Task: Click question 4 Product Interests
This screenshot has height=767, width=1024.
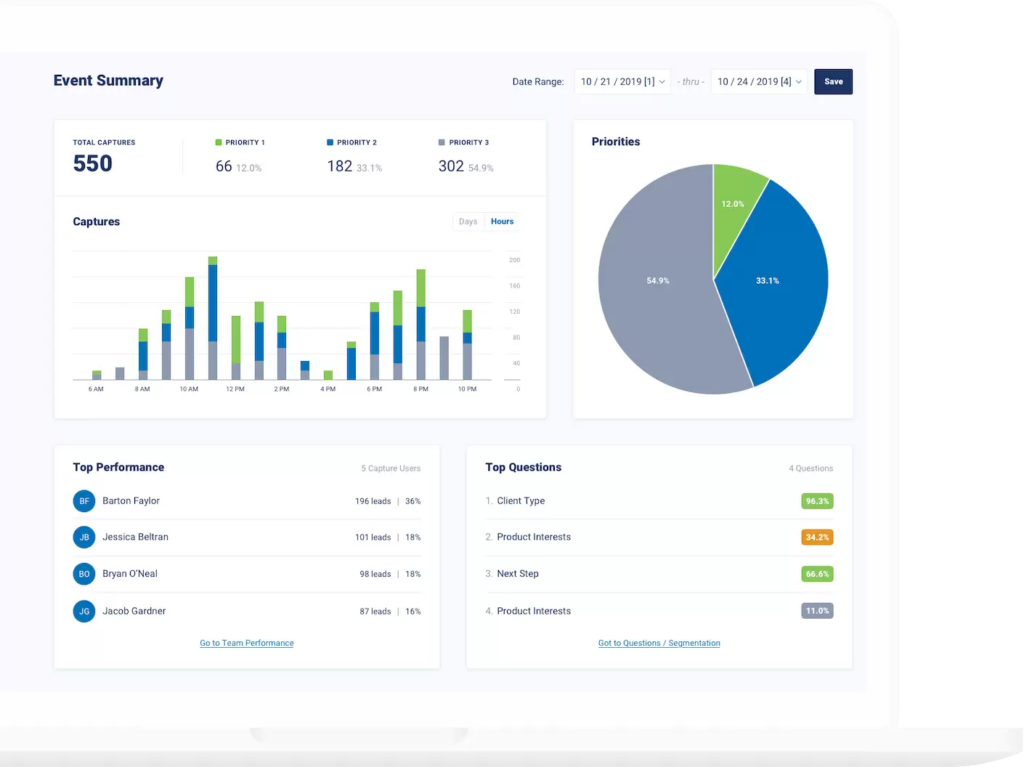Action: click(x=534, y=611)
